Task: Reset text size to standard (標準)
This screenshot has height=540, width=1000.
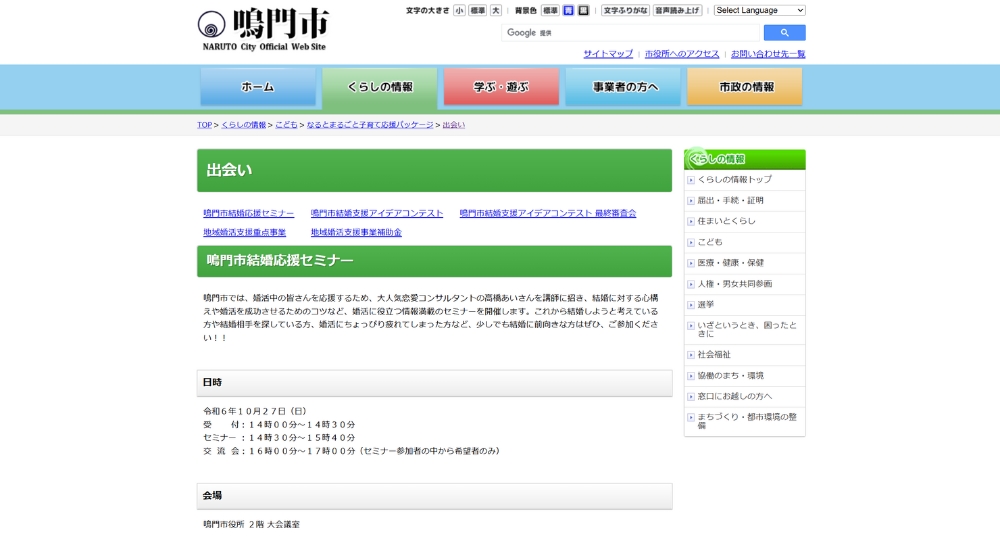Action: click(x=478, y=10)
